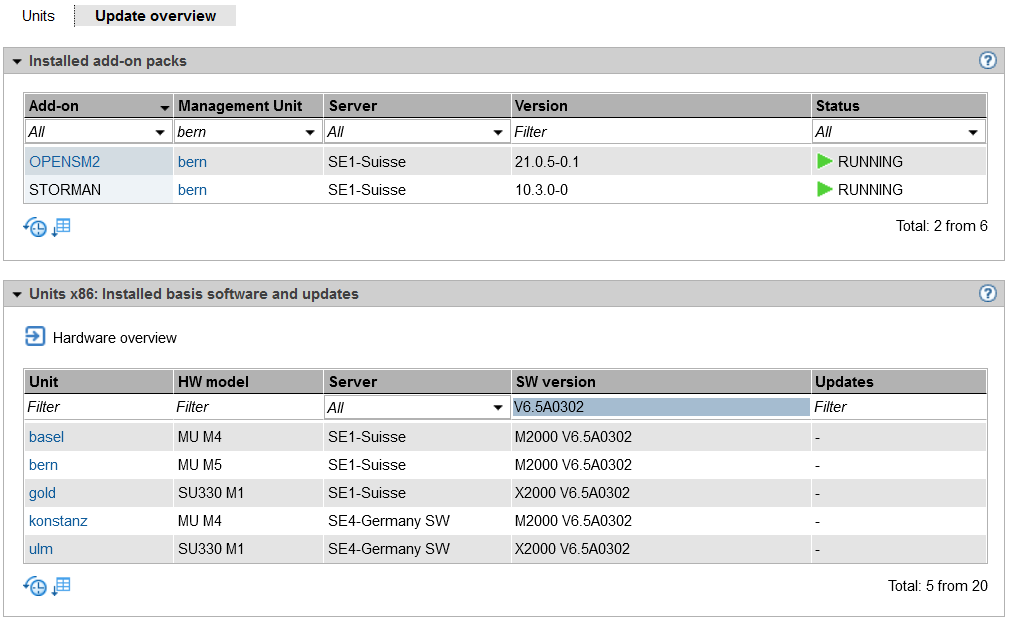Click the SW version filter field
Viewport: 1010px width, 621px height.
click(x=660, y=407)
